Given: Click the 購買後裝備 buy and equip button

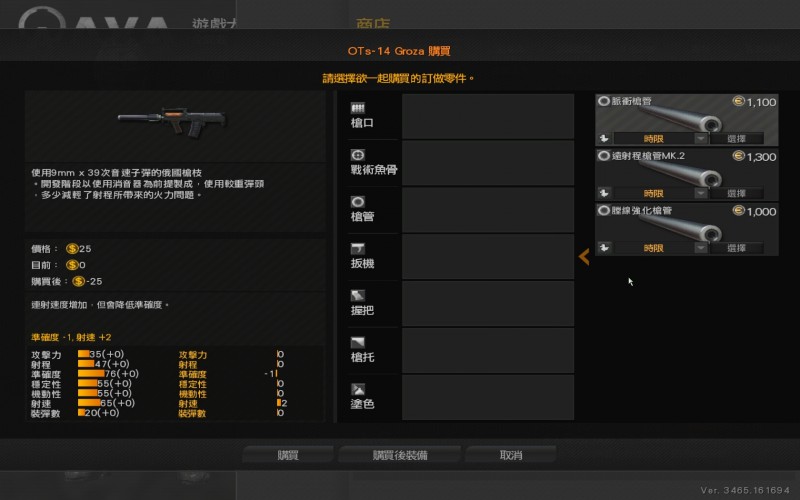Looking at the screenshot, I should [x=399, y=455].
